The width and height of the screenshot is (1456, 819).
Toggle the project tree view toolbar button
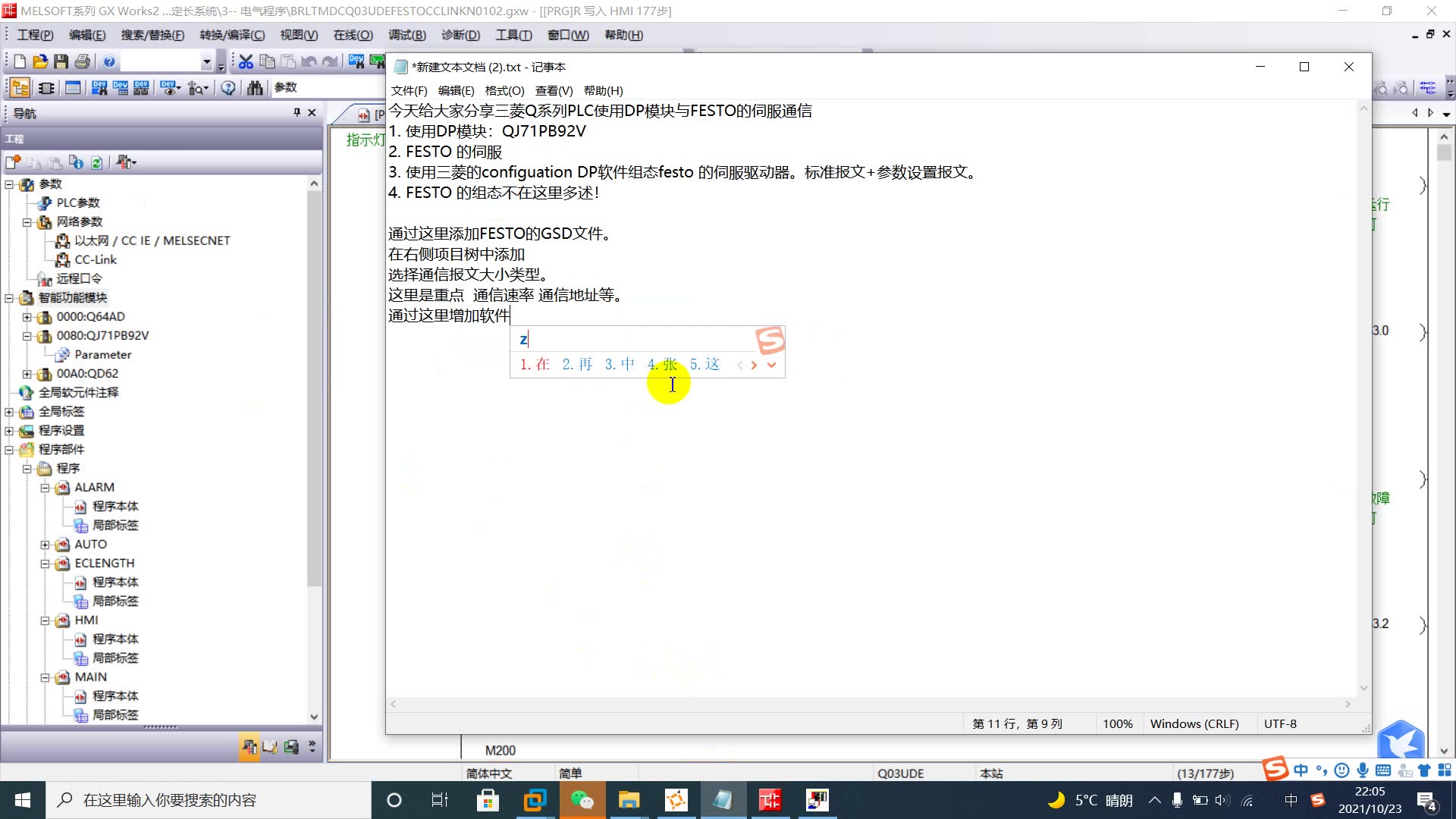(20, 87)
